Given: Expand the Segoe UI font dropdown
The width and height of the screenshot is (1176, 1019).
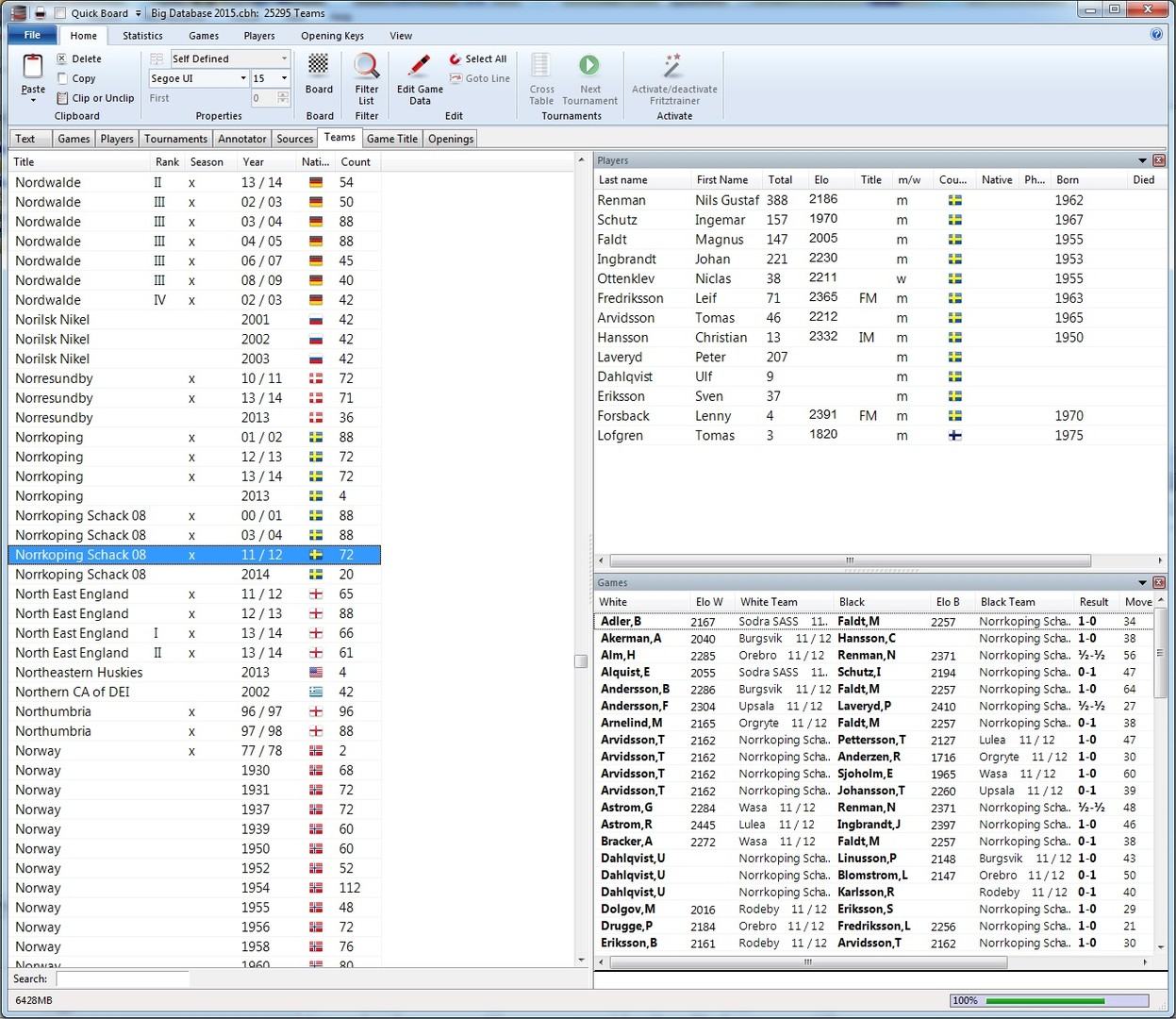Looking at the screenshot, I should [x=242, y=78].
